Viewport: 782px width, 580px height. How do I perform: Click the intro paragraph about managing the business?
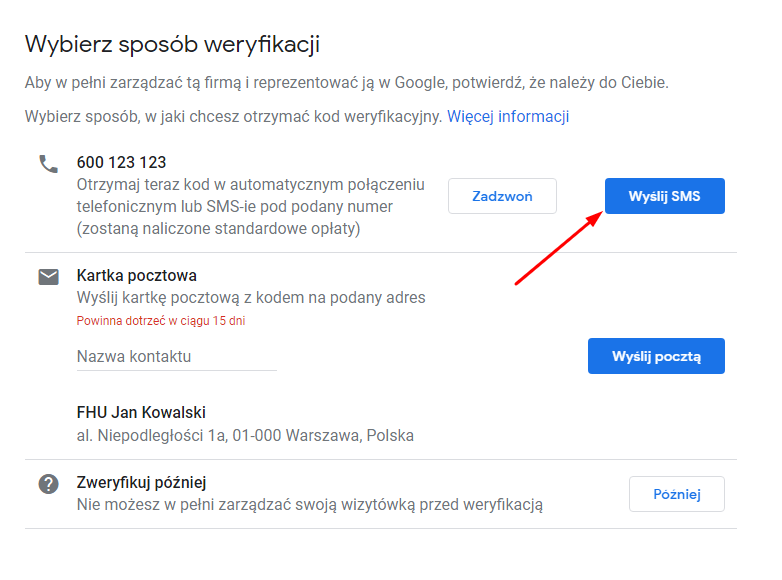pos(346,82)
